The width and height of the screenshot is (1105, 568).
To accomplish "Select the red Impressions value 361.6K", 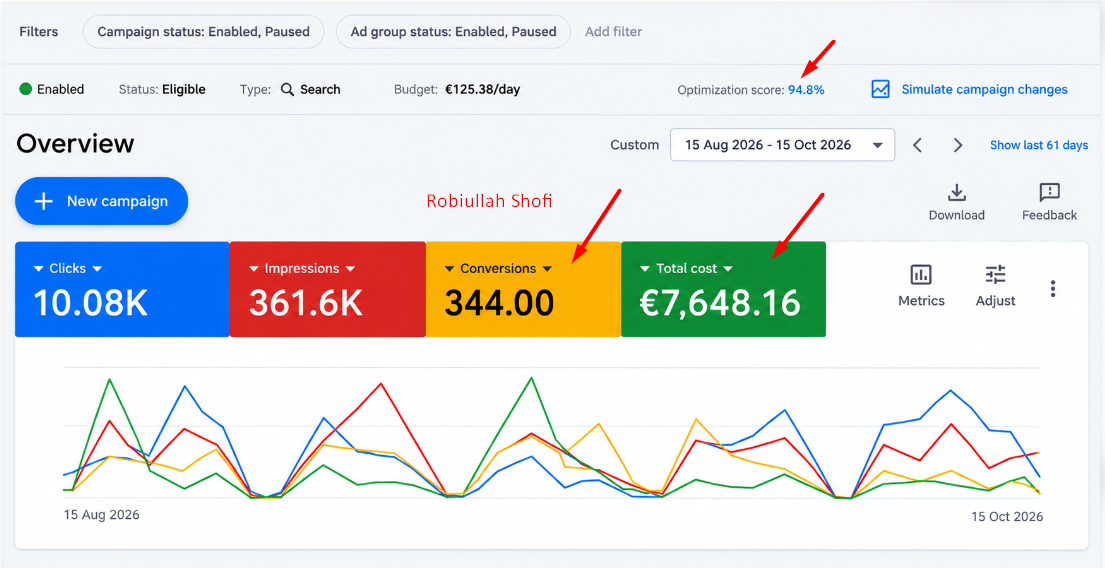I will click(x=305, y=302).
